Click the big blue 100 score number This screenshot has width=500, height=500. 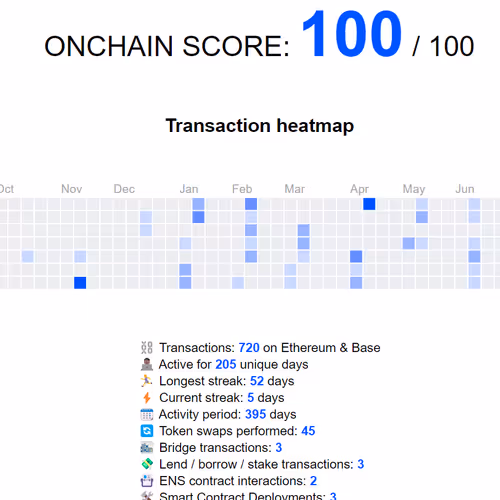pyautogui.click(x=352, y=34)
